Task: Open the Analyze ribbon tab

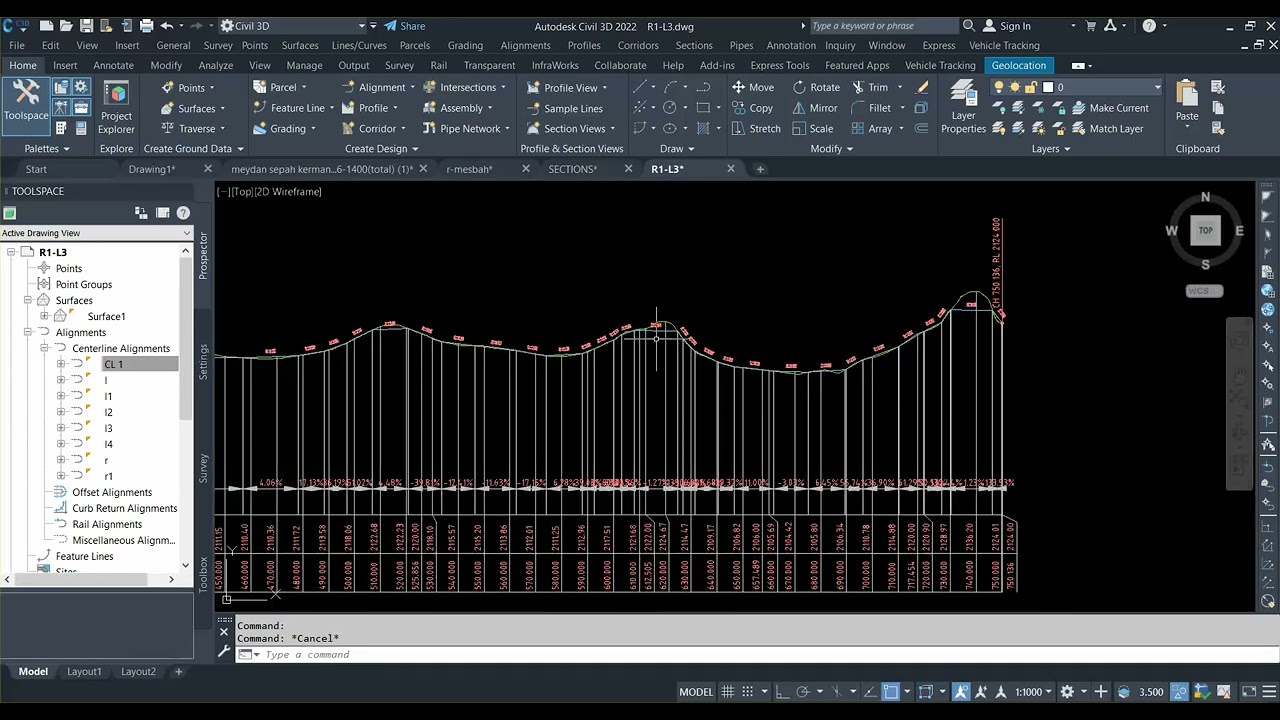Action: click(215, 65)
